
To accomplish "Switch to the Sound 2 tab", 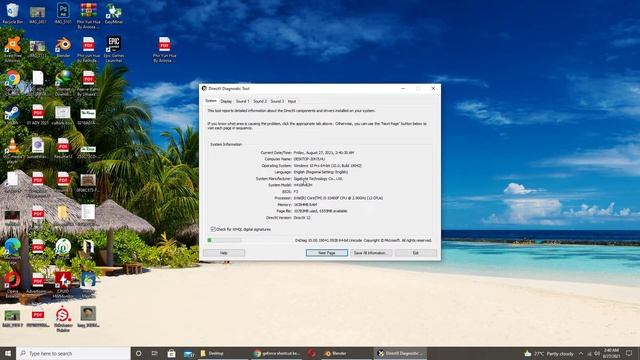I will [260, 101].
